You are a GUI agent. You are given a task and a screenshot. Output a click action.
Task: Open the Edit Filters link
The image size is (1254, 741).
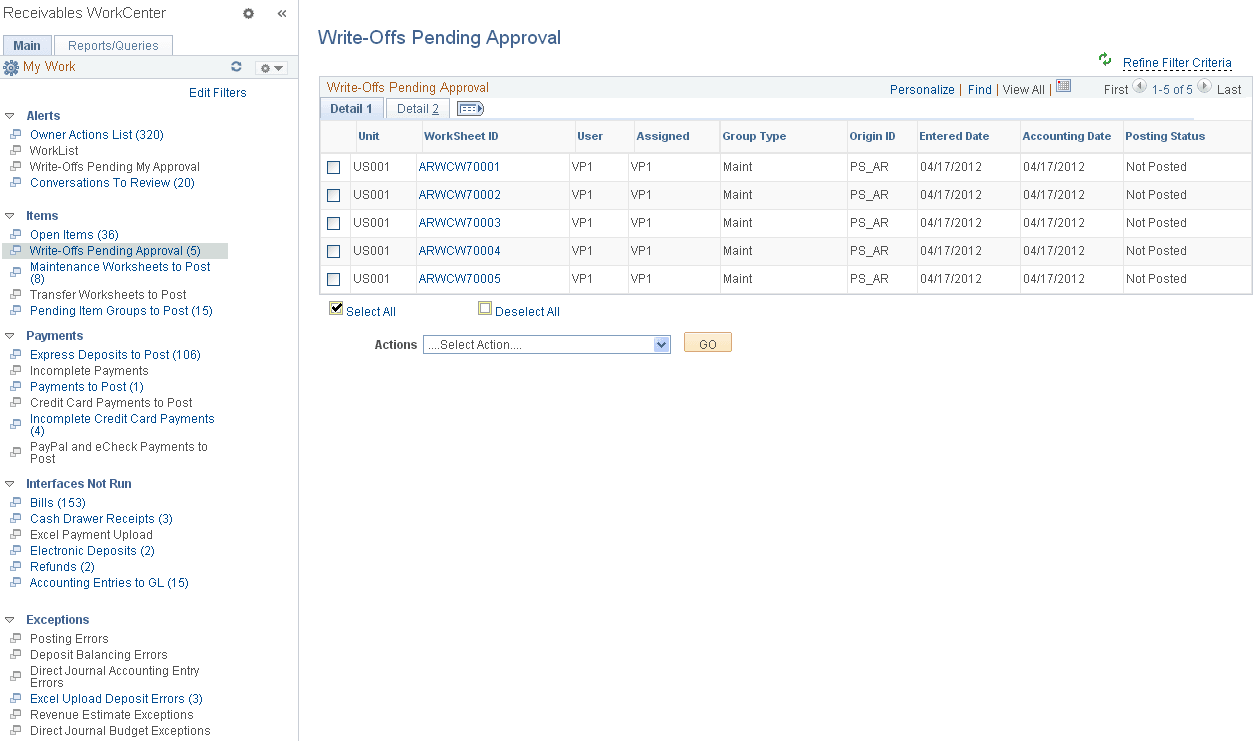coord(220,92)
